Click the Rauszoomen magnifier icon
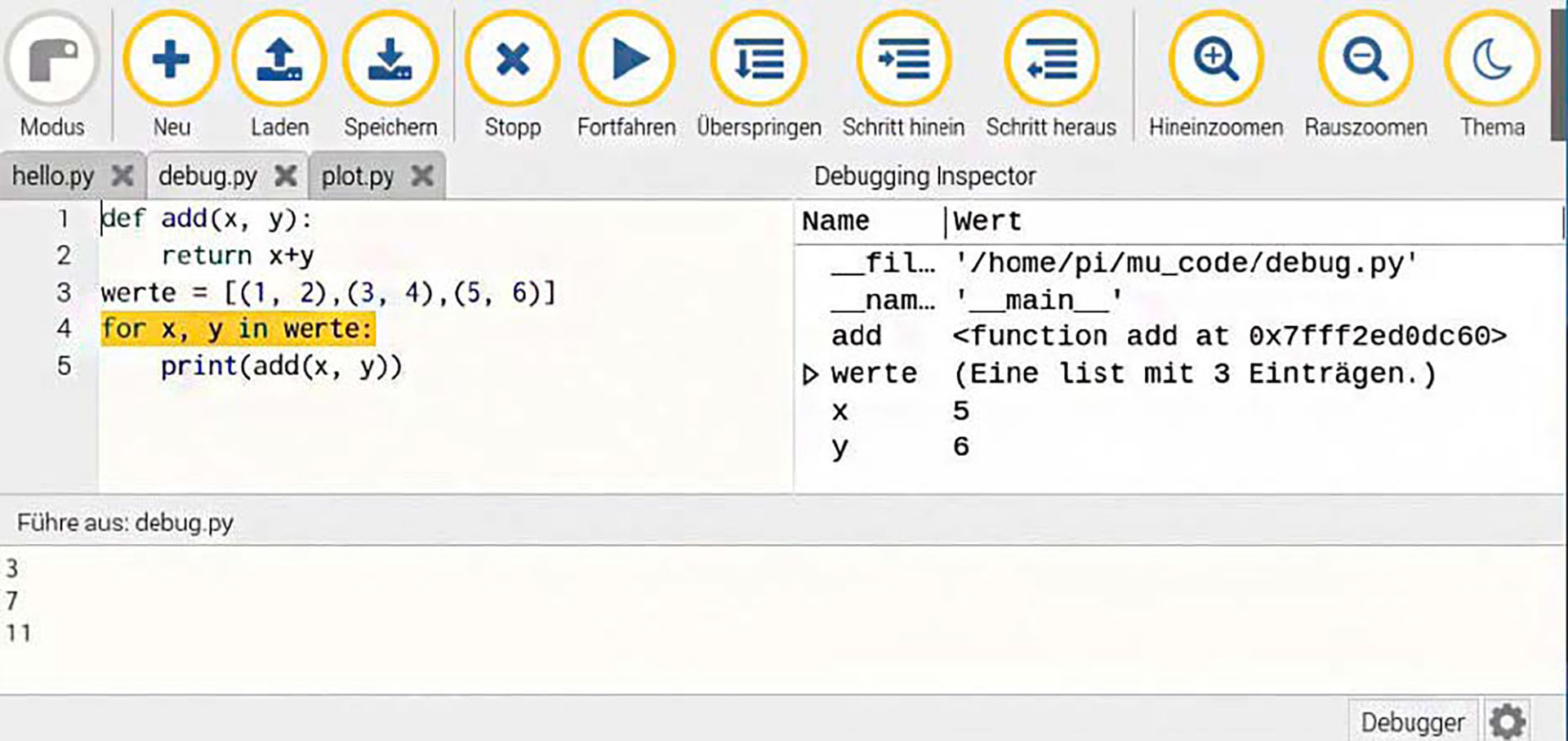Viewport: 1568px width, 741px height. 1368,59
